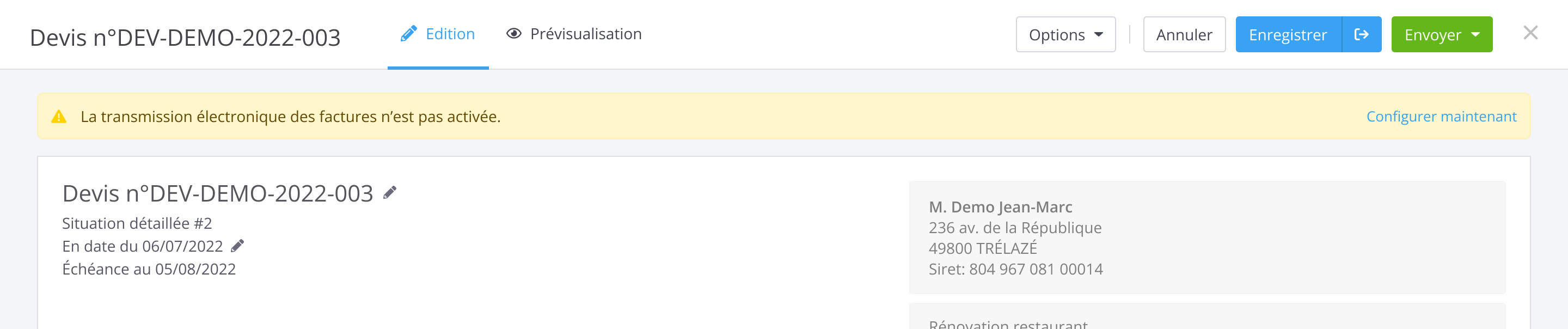Click the Échéance au 05/08/2022 line
This screenshot has height=329, width=1568.
pyautogui.click(x=149, y=269)
